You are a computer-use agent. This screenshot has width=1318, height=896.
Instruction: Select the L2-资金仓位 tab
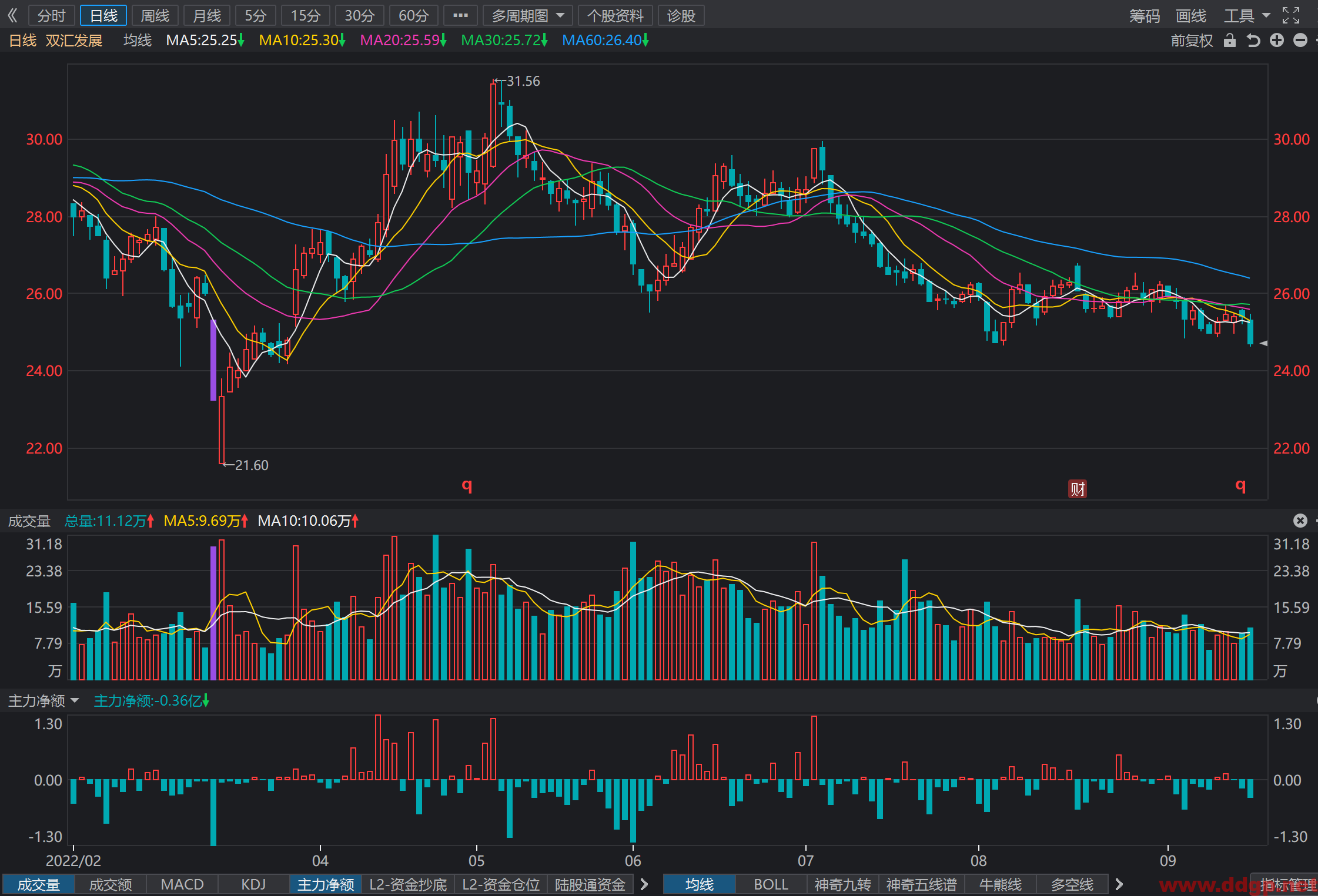click(x=501, y=884)
